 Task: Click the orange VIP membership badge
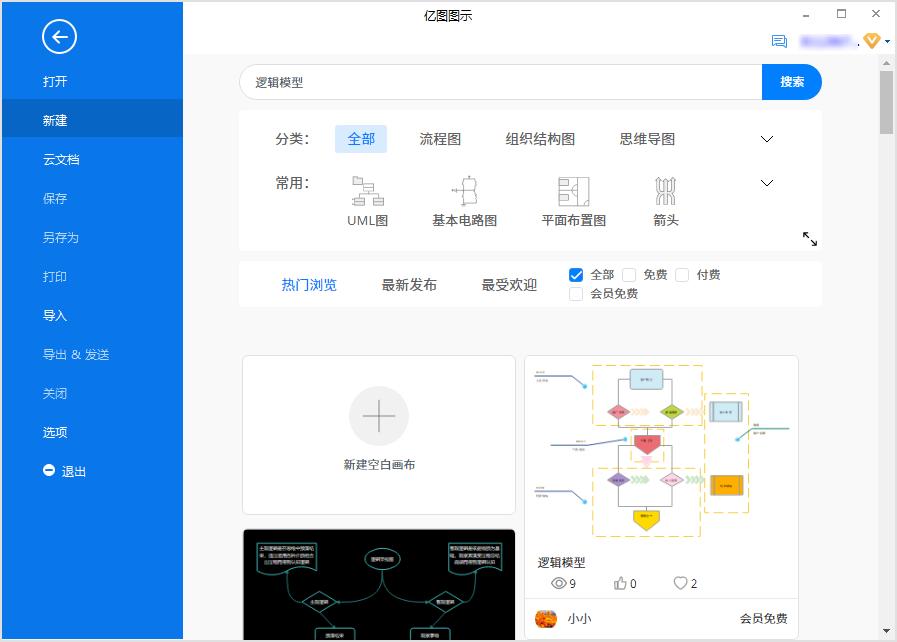(x=870, y=41)
